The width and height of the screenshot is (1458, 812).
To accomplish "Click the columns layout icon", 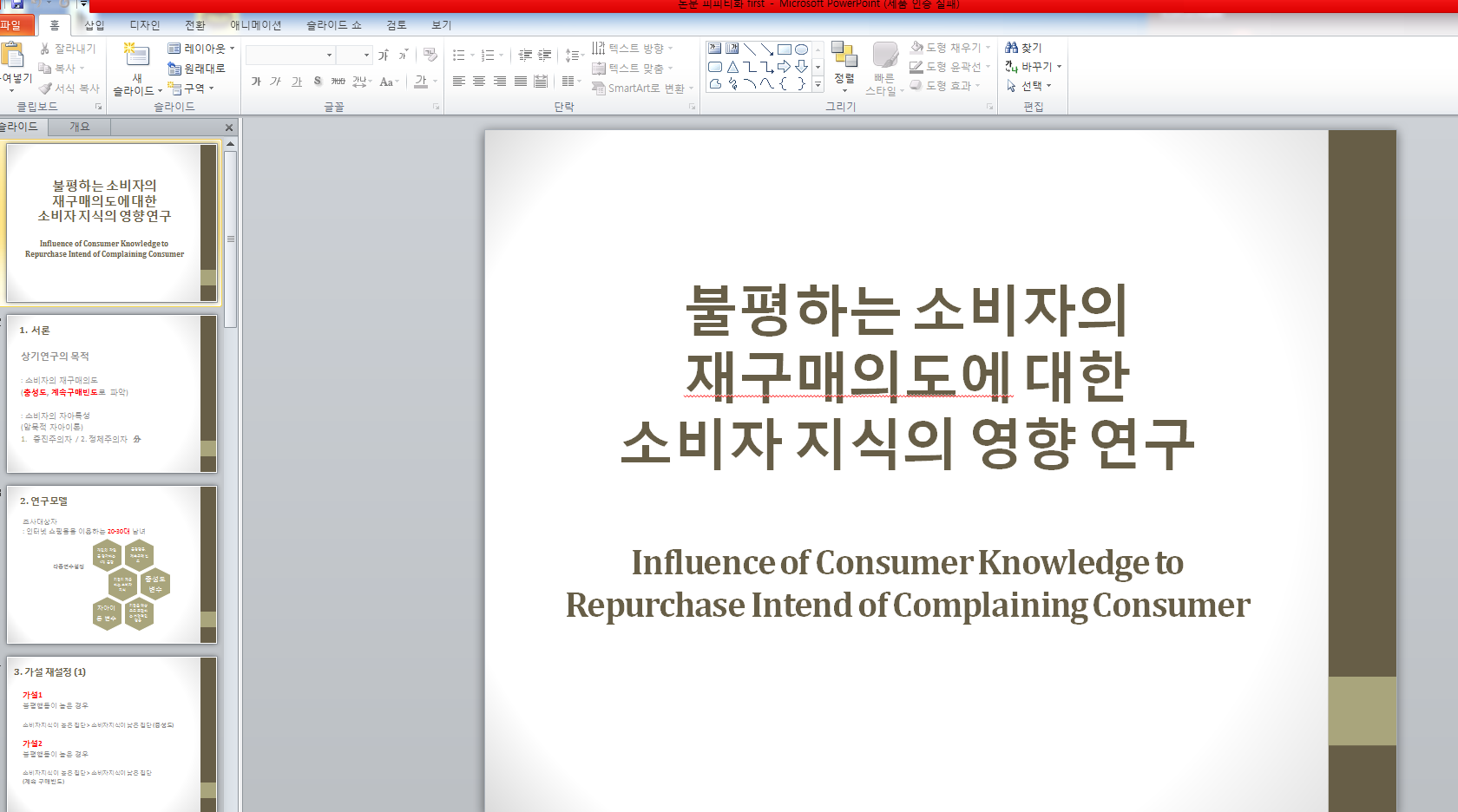I will click(569, 81).
